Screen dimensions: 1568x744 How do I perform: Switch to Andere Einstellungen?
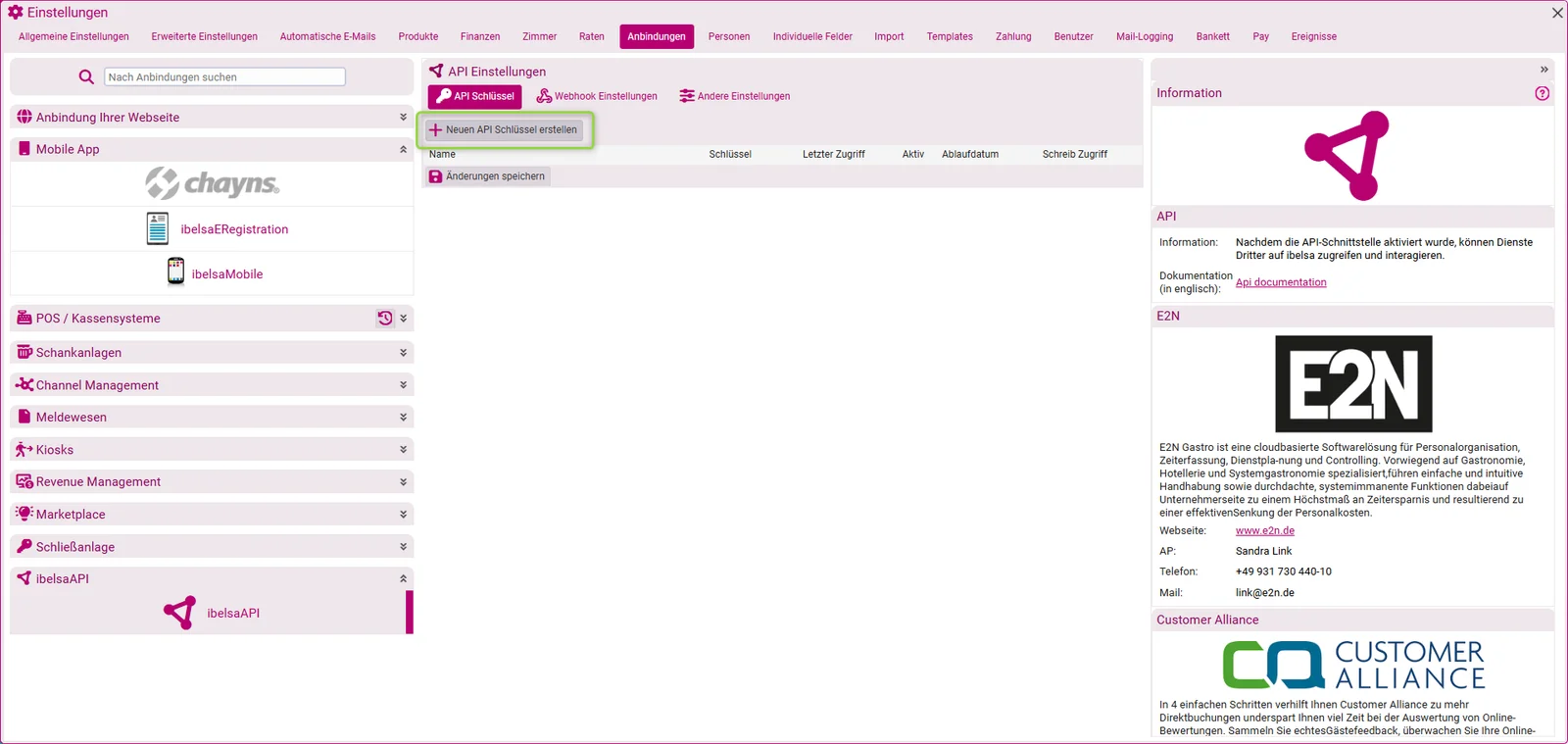pos(735,96)
